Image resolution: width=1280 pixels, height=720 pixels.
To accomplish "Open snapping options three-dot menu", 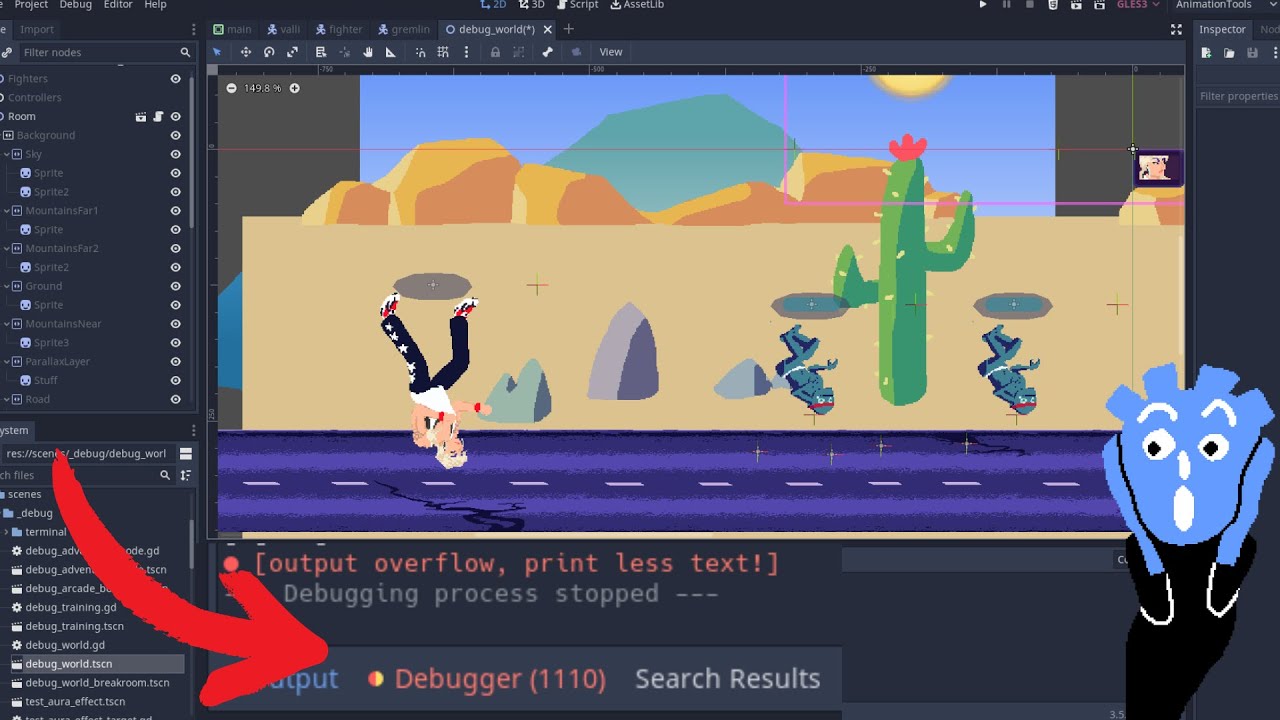I will (466, 52).
